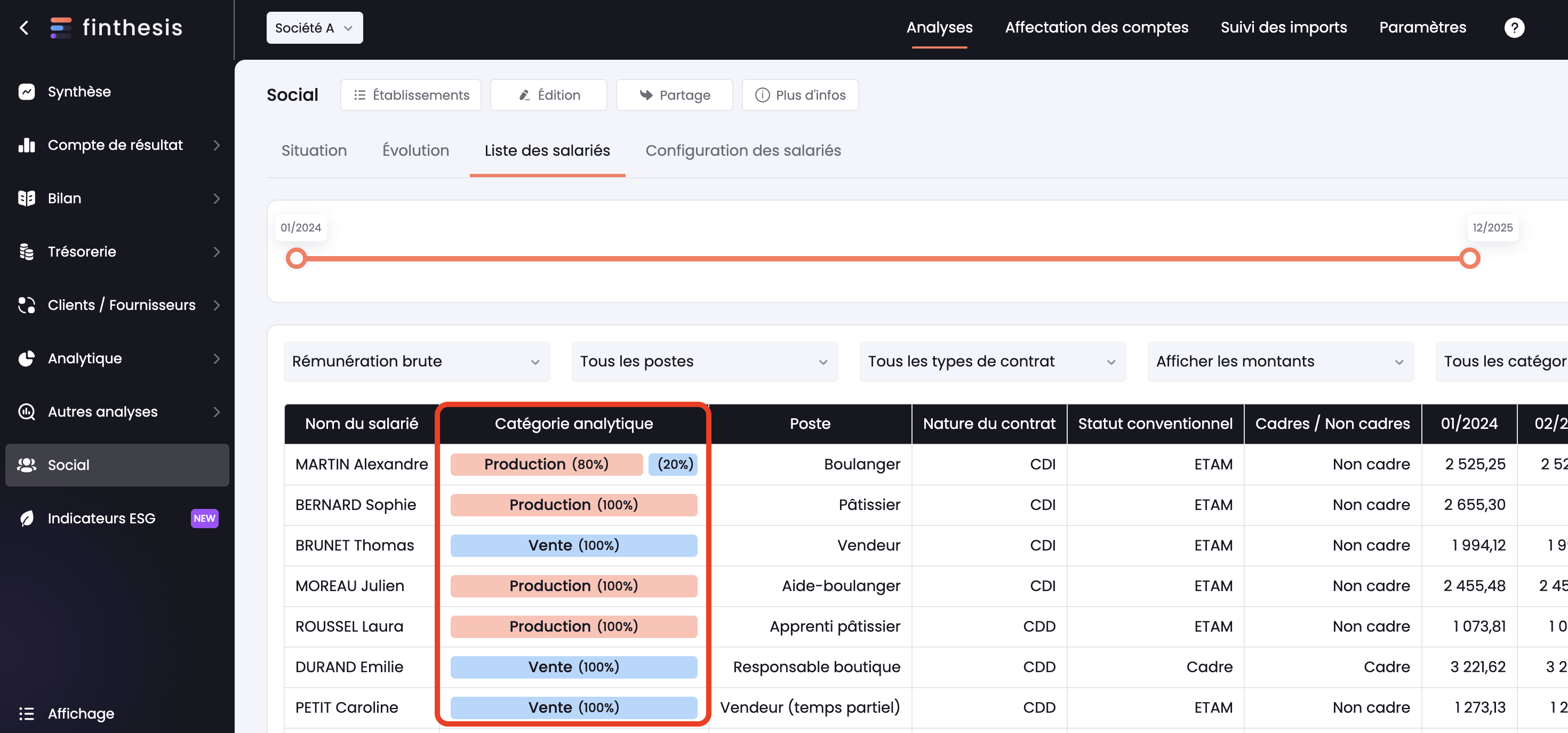Image resolution: width=1568 pixels, height=733 pixels.
Task: Expand the Clients / Fournisseurs chevron
Action: tap(217, 305)
